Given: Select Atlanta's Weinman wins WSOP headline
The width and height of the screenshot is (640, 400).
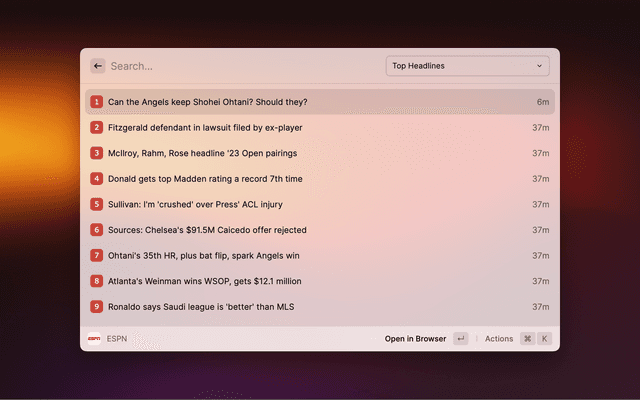Looking at the screenshot, I should tap(204, 281).
